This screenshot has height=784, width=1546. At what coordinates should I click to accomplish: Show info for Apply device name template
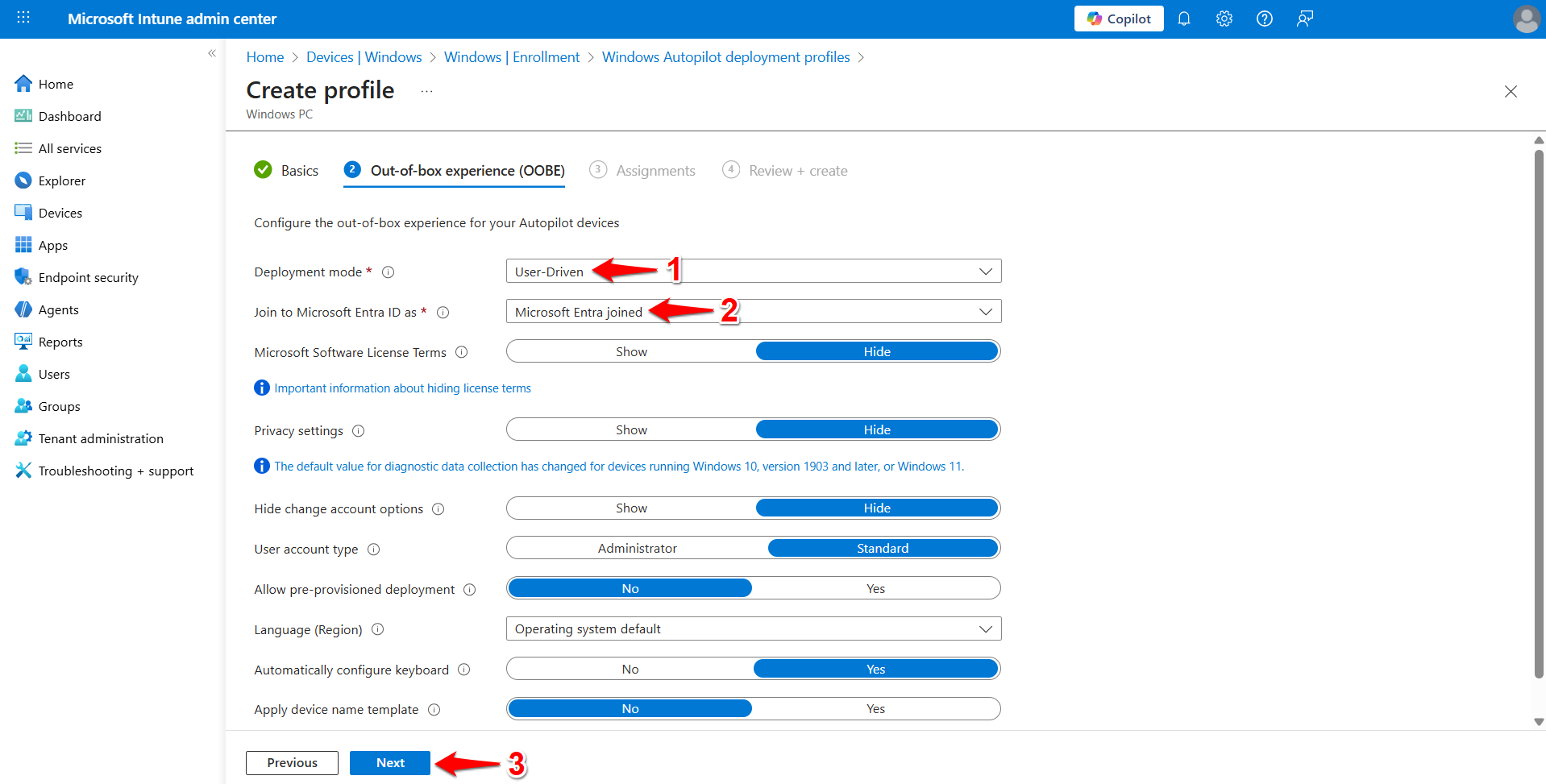(434, 710)
